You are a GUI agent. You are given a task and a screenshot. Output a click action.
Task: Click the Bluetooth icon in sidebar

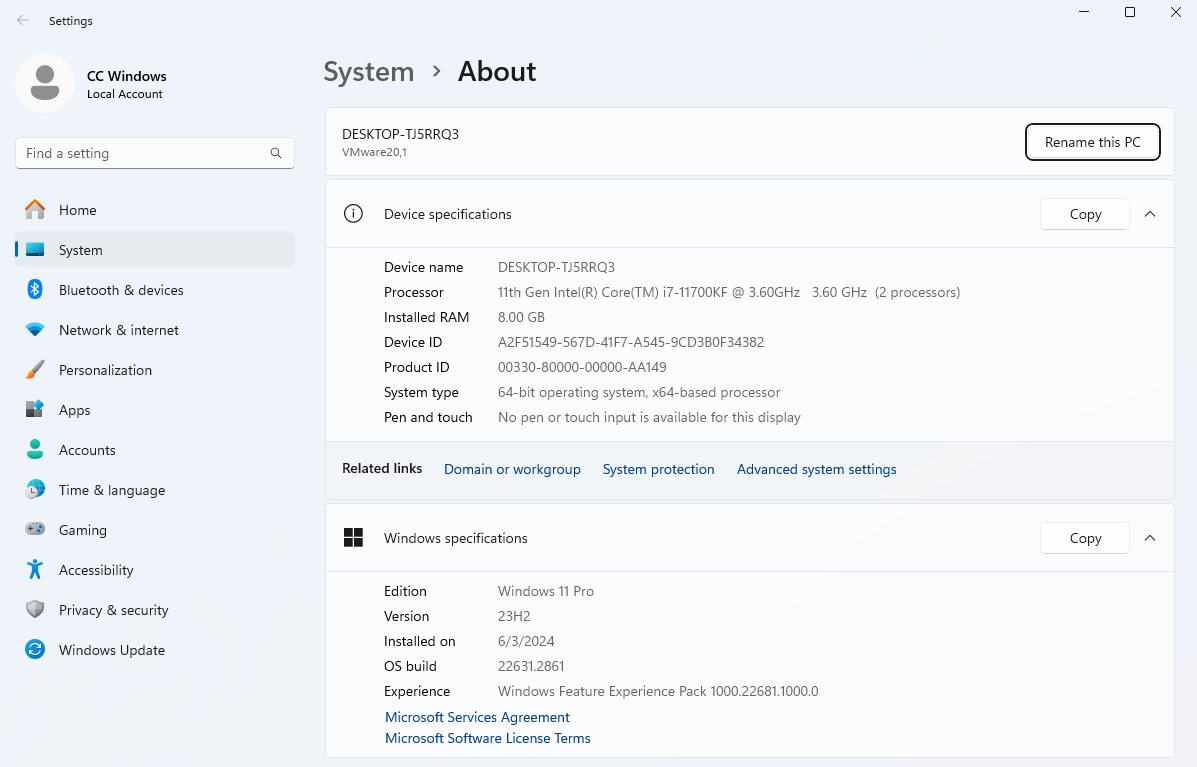[x=35, y=290]
